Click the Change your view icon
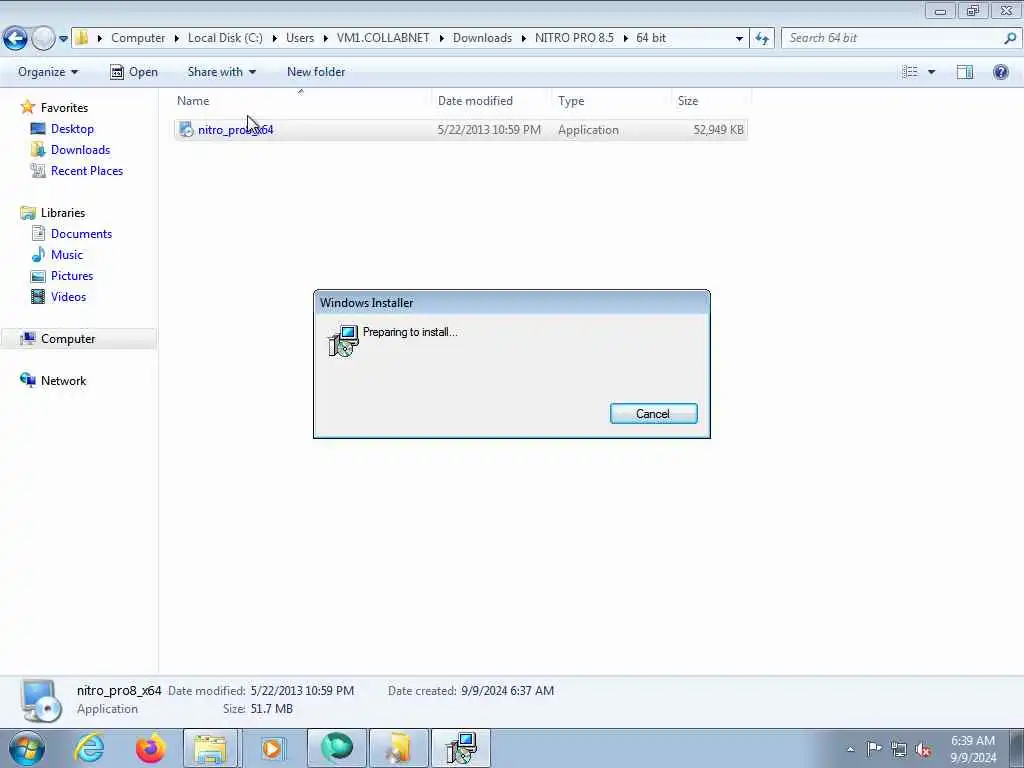Image resolution: width=1024 pixels, height=768 pixels. [910, 72]
